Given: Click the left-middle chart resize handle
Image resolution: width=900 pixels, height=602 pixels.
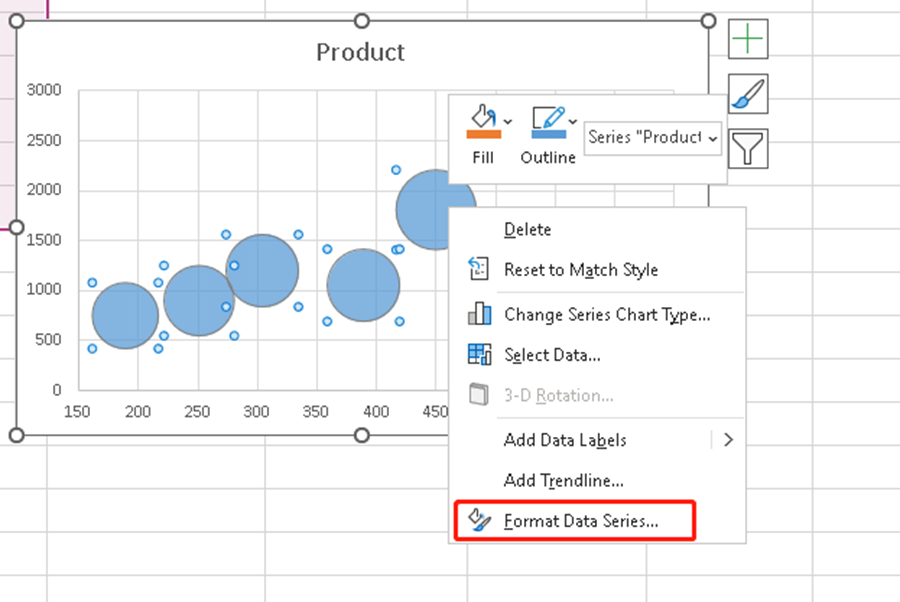Looking at the screenshot, I should click(x=17, y=228).
